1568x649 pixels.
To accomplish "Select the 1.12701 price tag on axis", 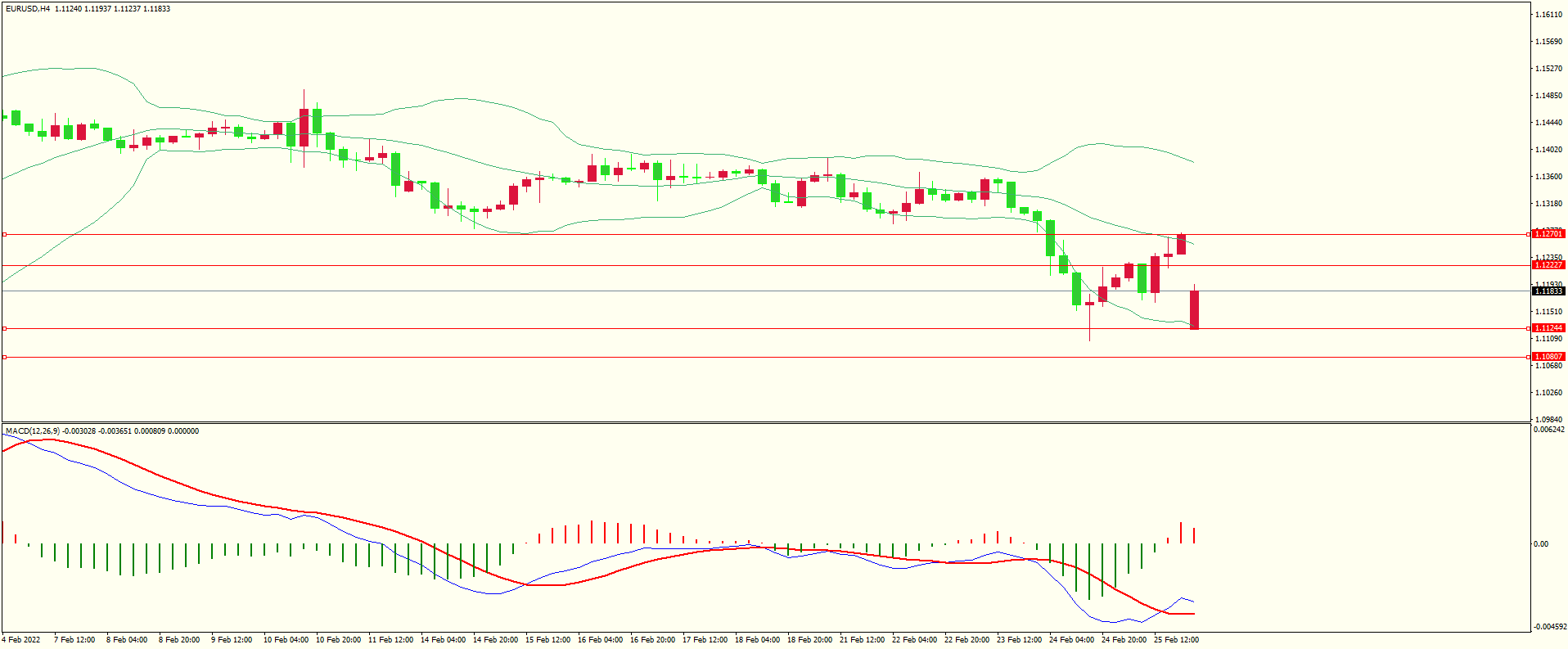I will (1548, 234).
